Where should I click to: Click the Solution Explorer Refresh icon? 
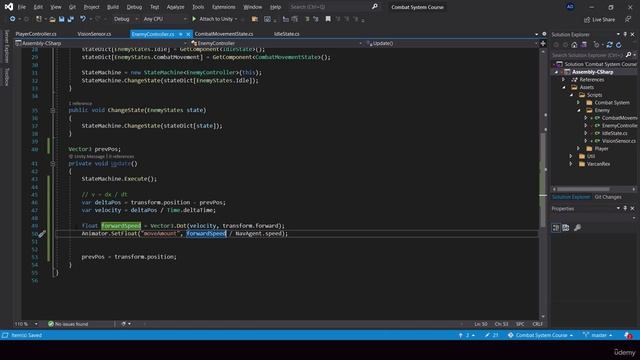[619, 45]
